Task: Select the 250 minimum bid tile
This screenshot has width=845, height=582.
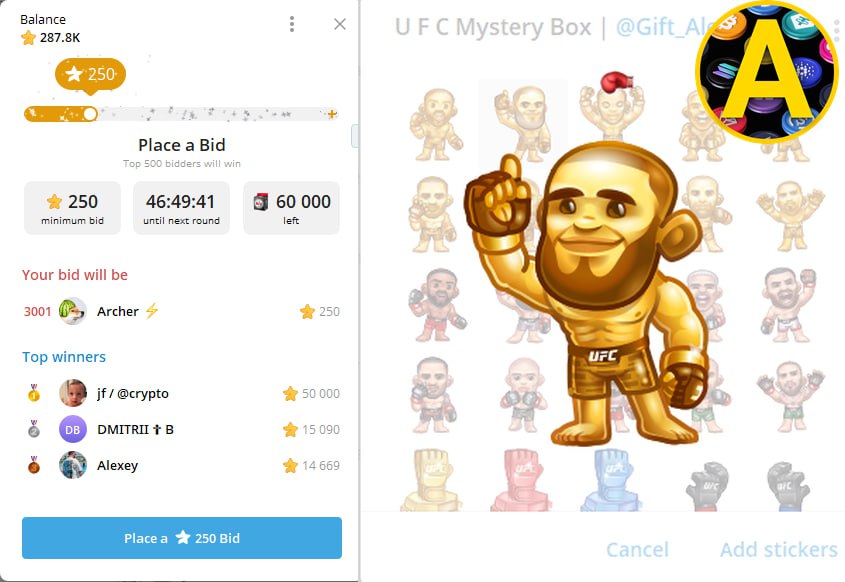Action: (x=72, y=208)
